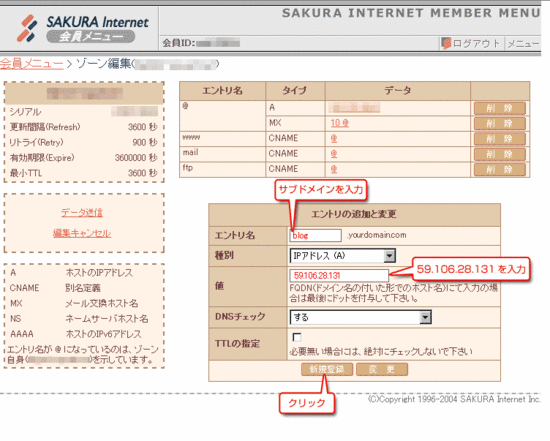Delete the MX record entry
The width and height of the screenshot is (550, 441).
coord(499,123)
